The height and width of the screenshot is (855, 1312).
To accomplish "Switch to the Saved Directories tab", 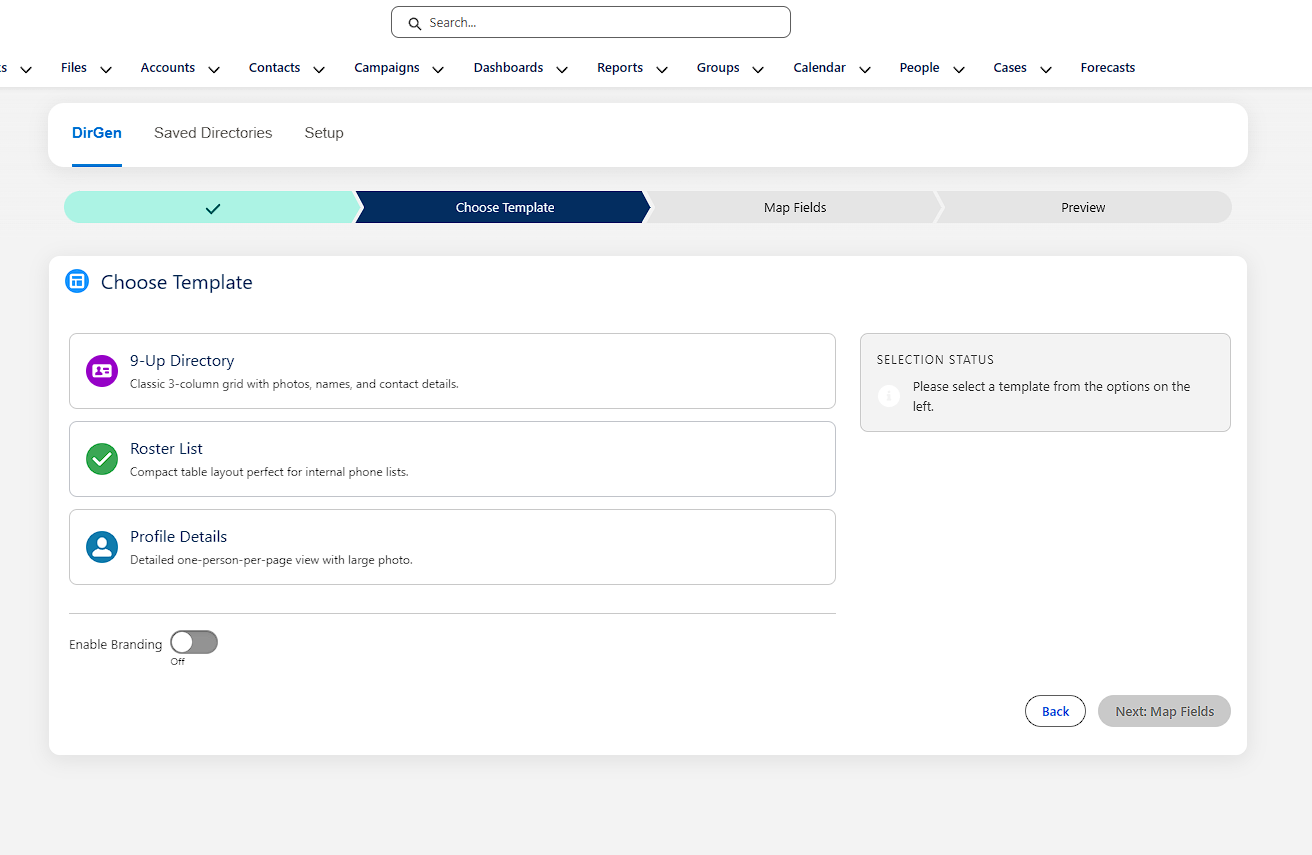I will tap(213, 132).
